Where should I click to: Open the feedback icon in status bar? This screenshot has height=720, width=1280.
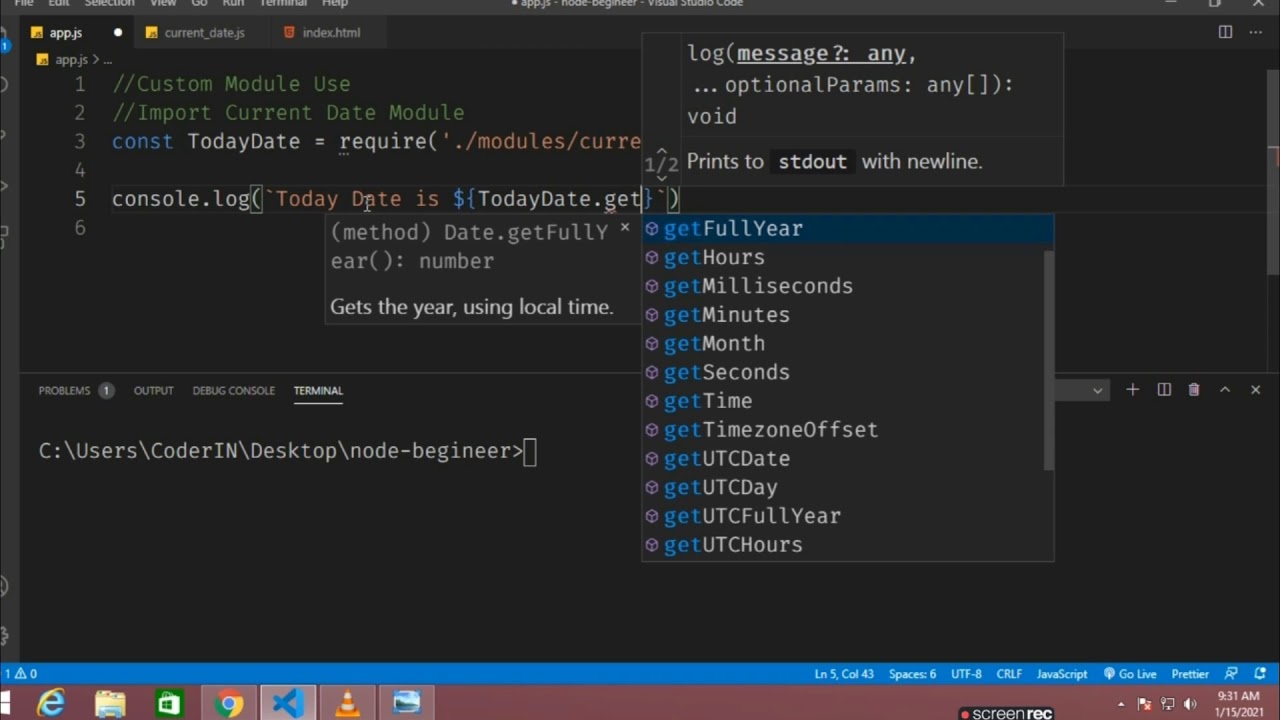[x=1231, y=674]
